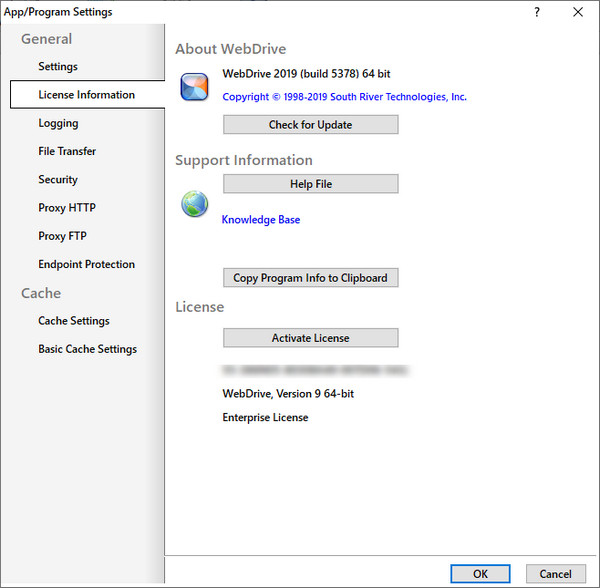Click the Check for Update button
Image resolution: width=600 pixels, height=588 pixels.
tap(311, 125)
